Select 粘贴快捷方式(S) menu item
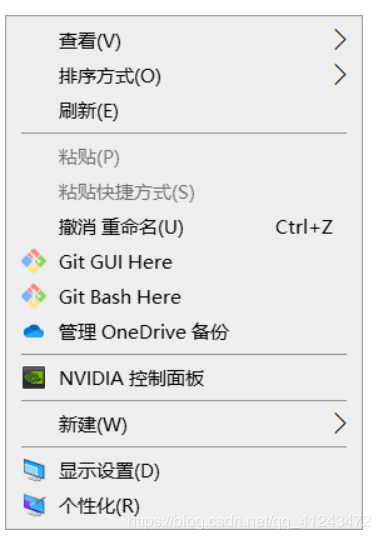The width and height of the screenshot is (381, 540). (x=184, y=192)
